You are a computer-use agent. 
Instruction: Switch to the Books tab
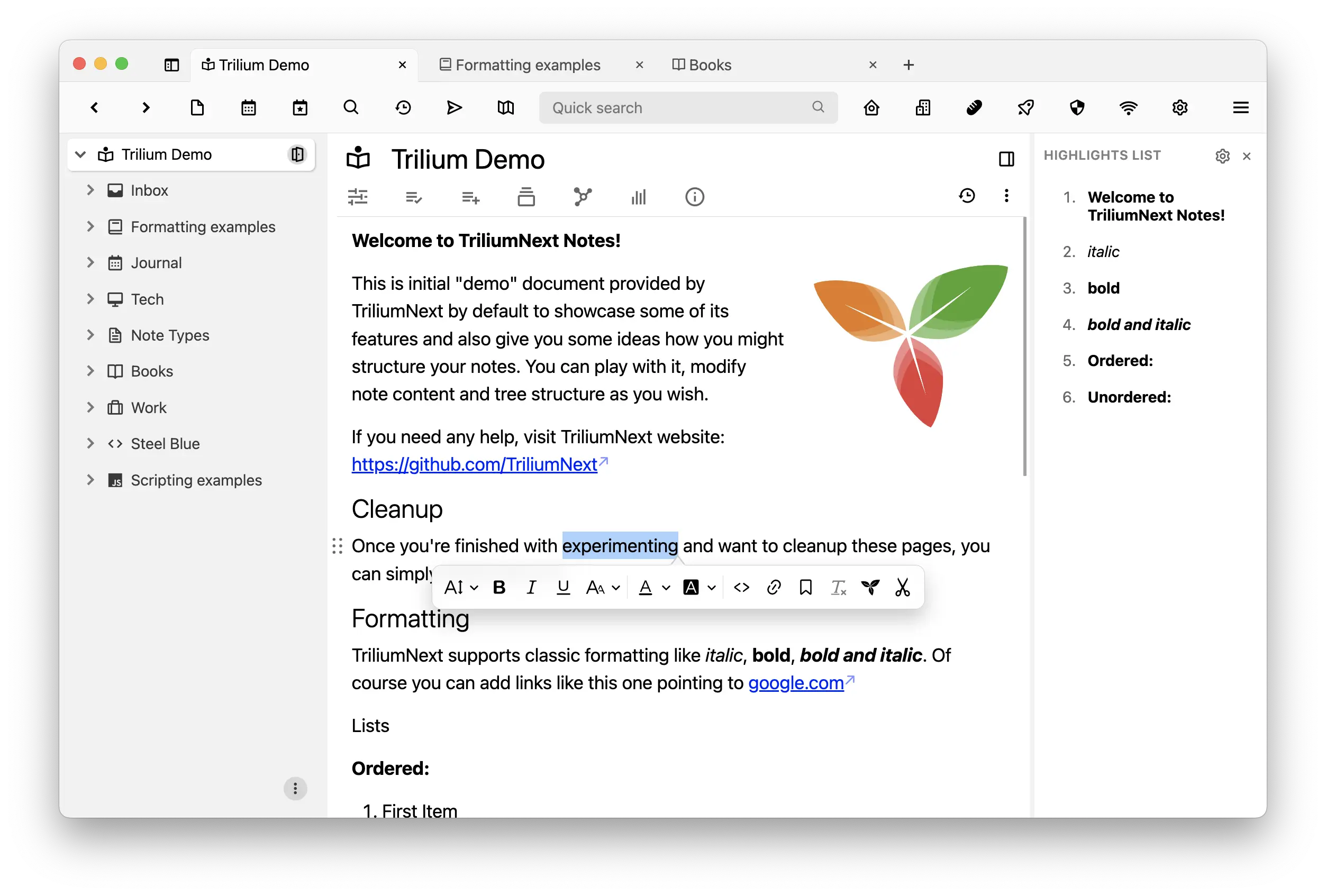click(710, 65)
